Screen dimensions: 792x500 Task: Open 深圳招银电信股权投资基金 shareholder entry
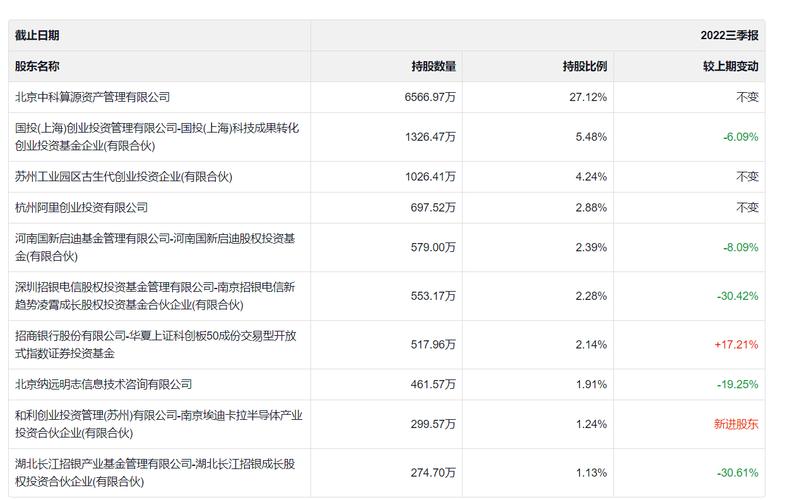tap(155, 296)
